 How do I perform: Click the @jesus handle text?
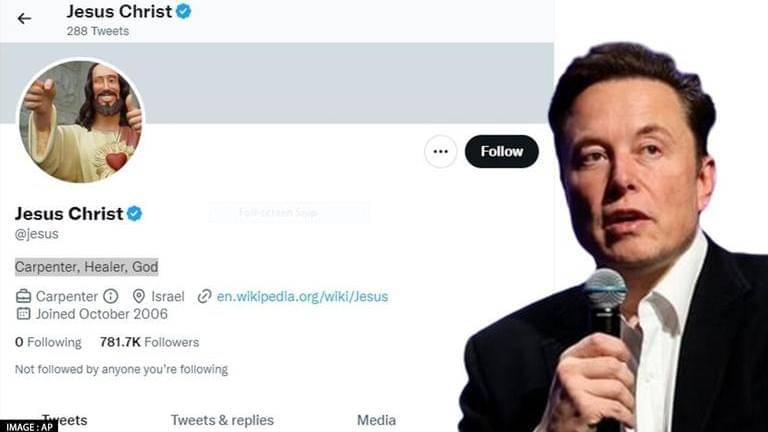(37, 234)
